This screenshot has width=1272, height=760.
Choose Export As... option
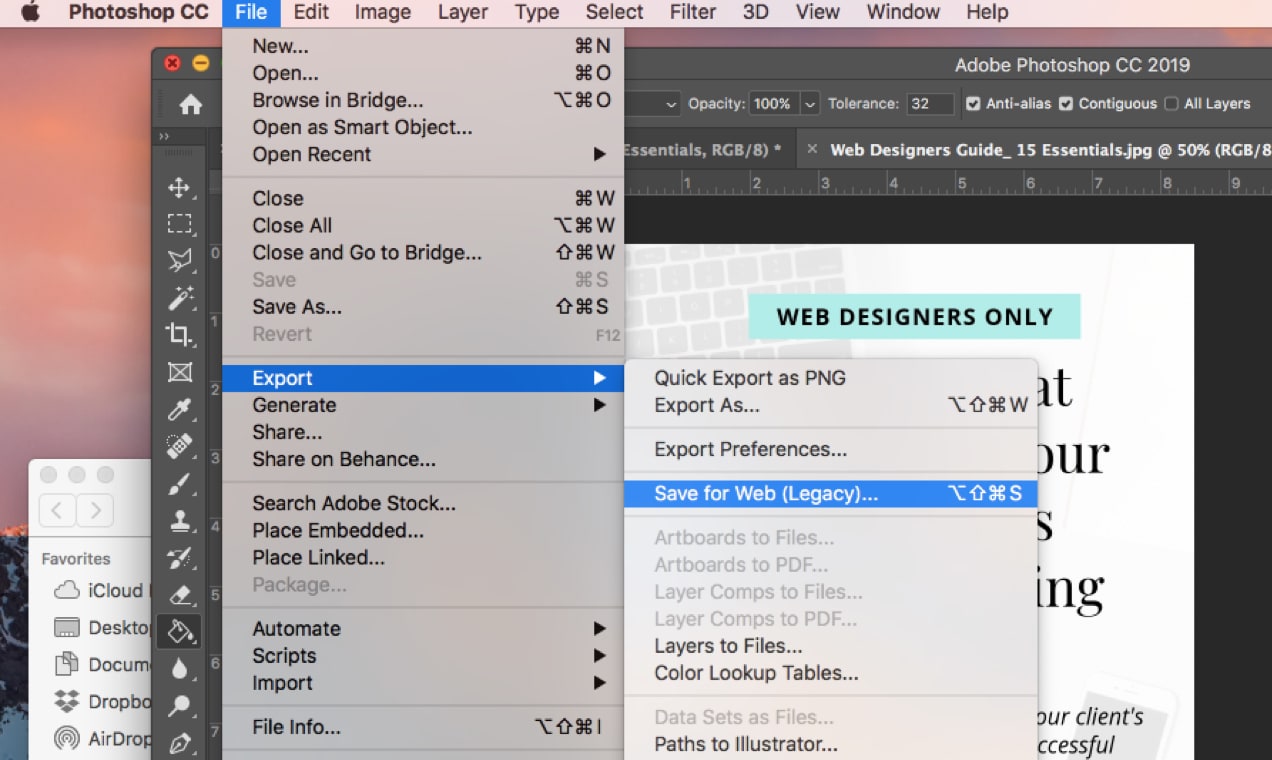(x=831, y=405)
